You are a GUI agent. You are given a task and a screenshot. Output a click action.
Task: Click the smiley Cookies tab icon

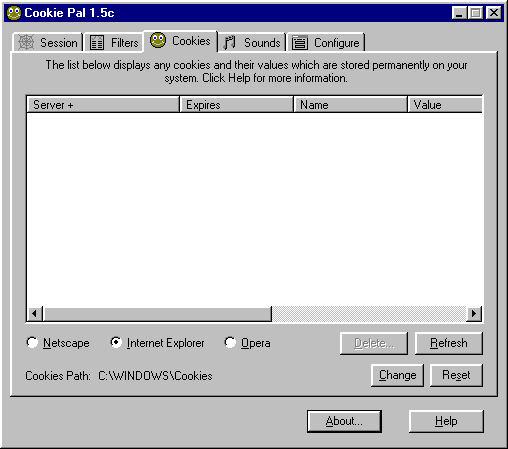(x=158, y=40)
